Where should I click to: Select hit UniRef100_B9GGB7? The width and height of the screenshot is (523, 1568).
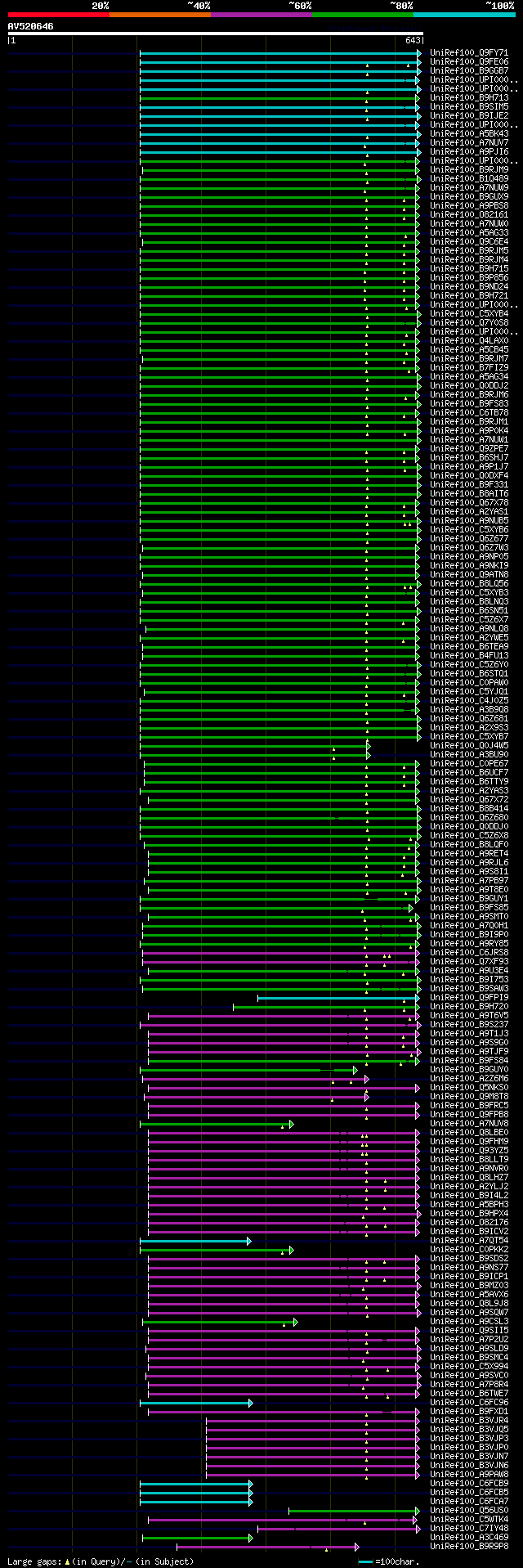tap(469, 71)
